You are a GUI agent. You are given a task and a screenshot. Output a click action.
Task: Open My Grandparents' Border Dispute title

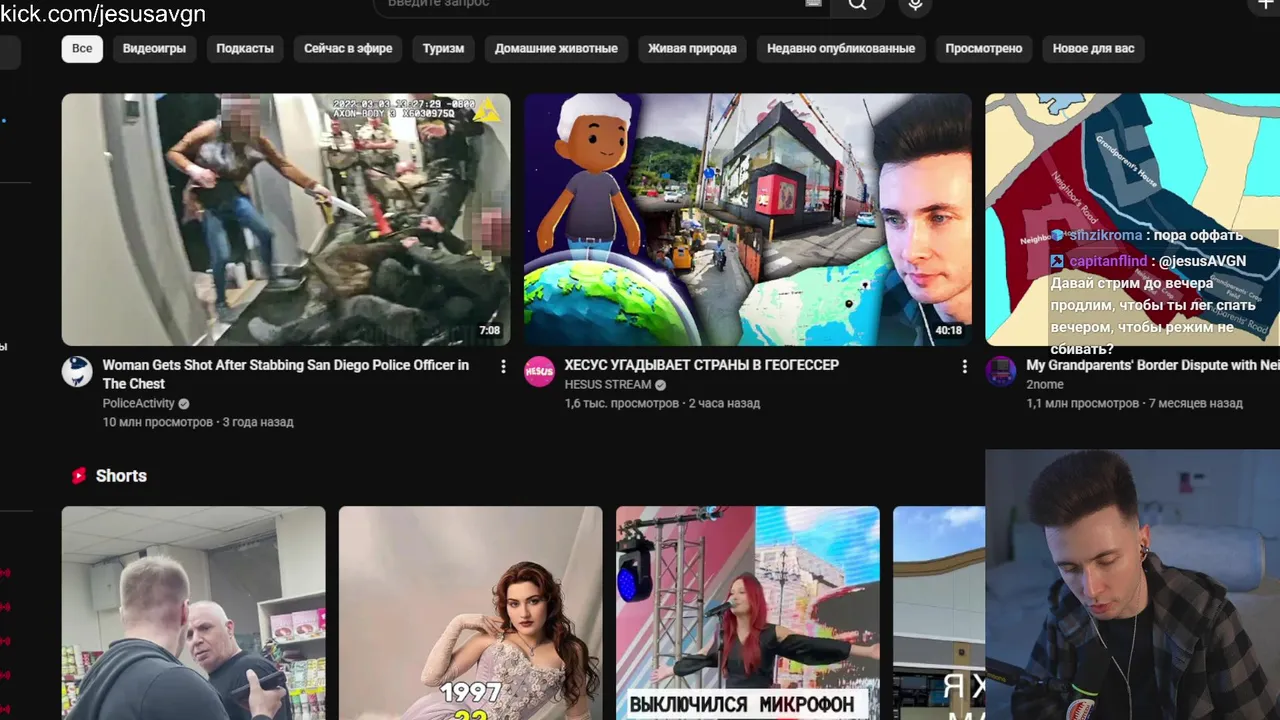tap(1153, 365)
